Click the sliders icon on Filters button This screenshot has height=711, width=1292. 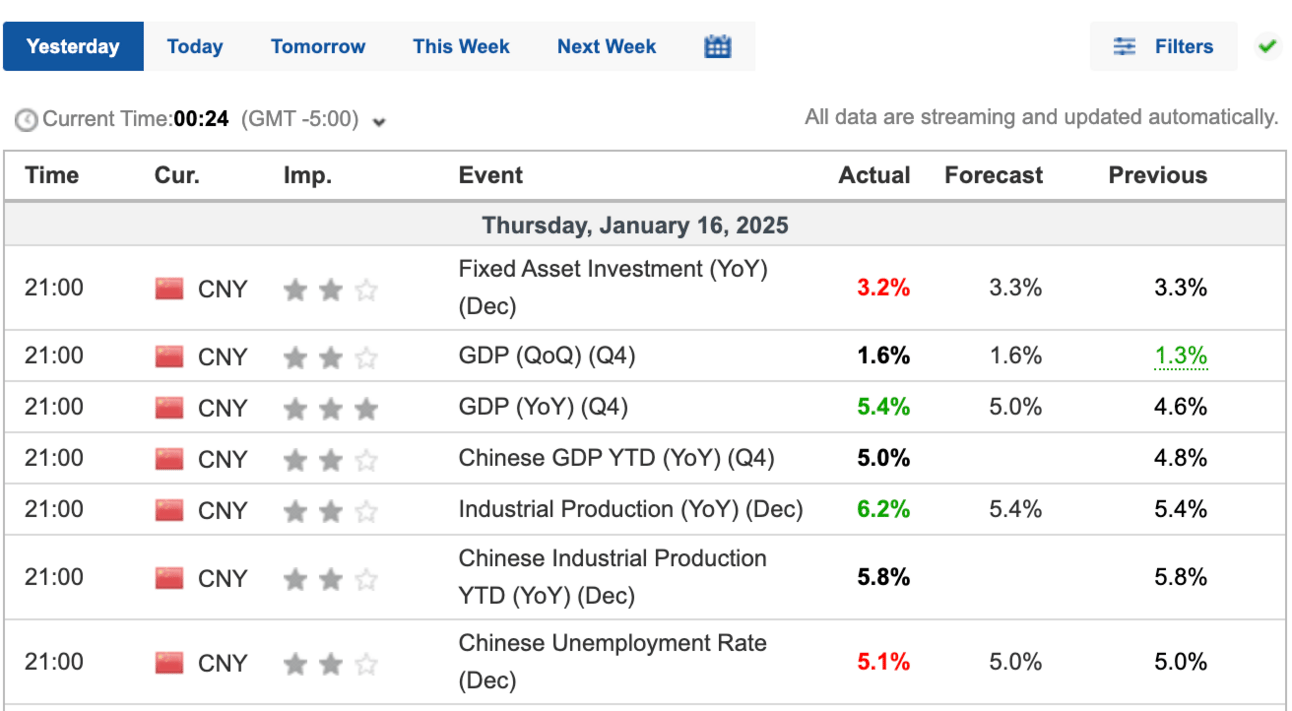tap(1125, 47)
